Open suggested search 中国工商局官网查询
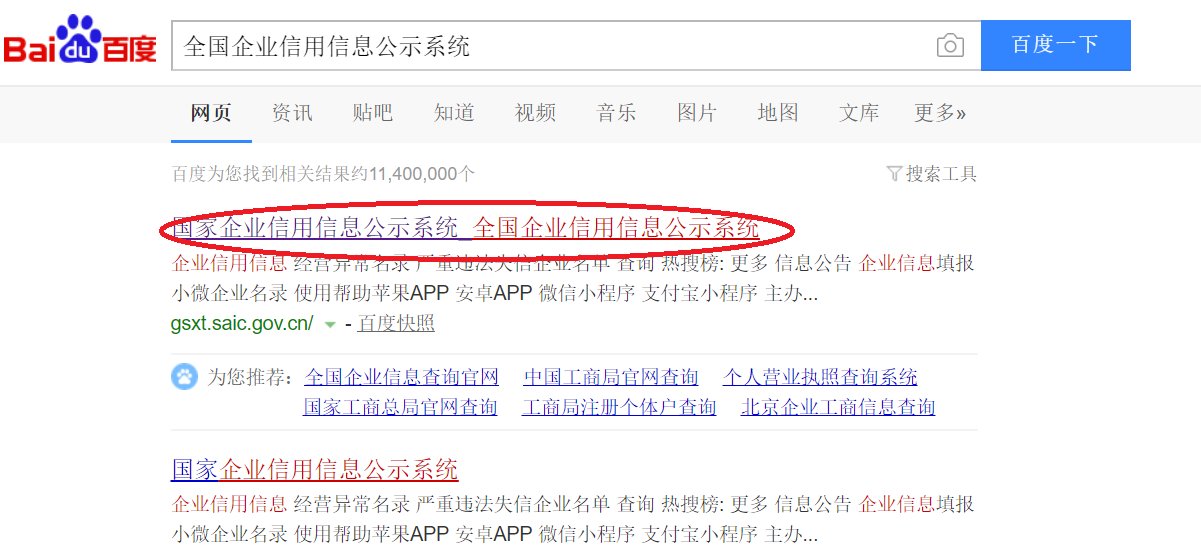 click(x=611, y=377)
